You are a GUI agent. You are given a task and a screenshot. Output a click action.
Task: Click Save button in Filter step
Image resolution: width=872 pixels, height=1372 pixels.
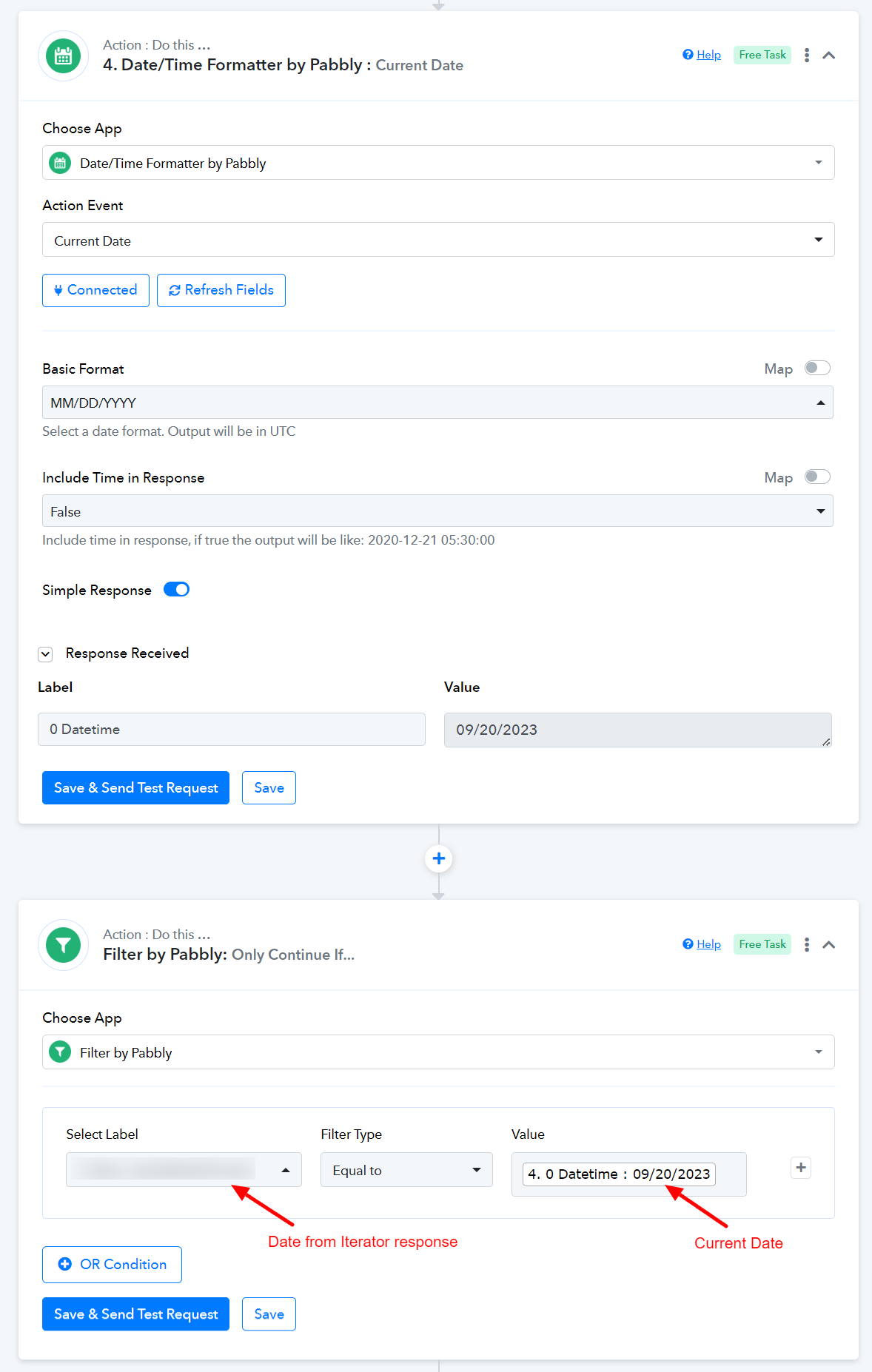(269, 1314)
